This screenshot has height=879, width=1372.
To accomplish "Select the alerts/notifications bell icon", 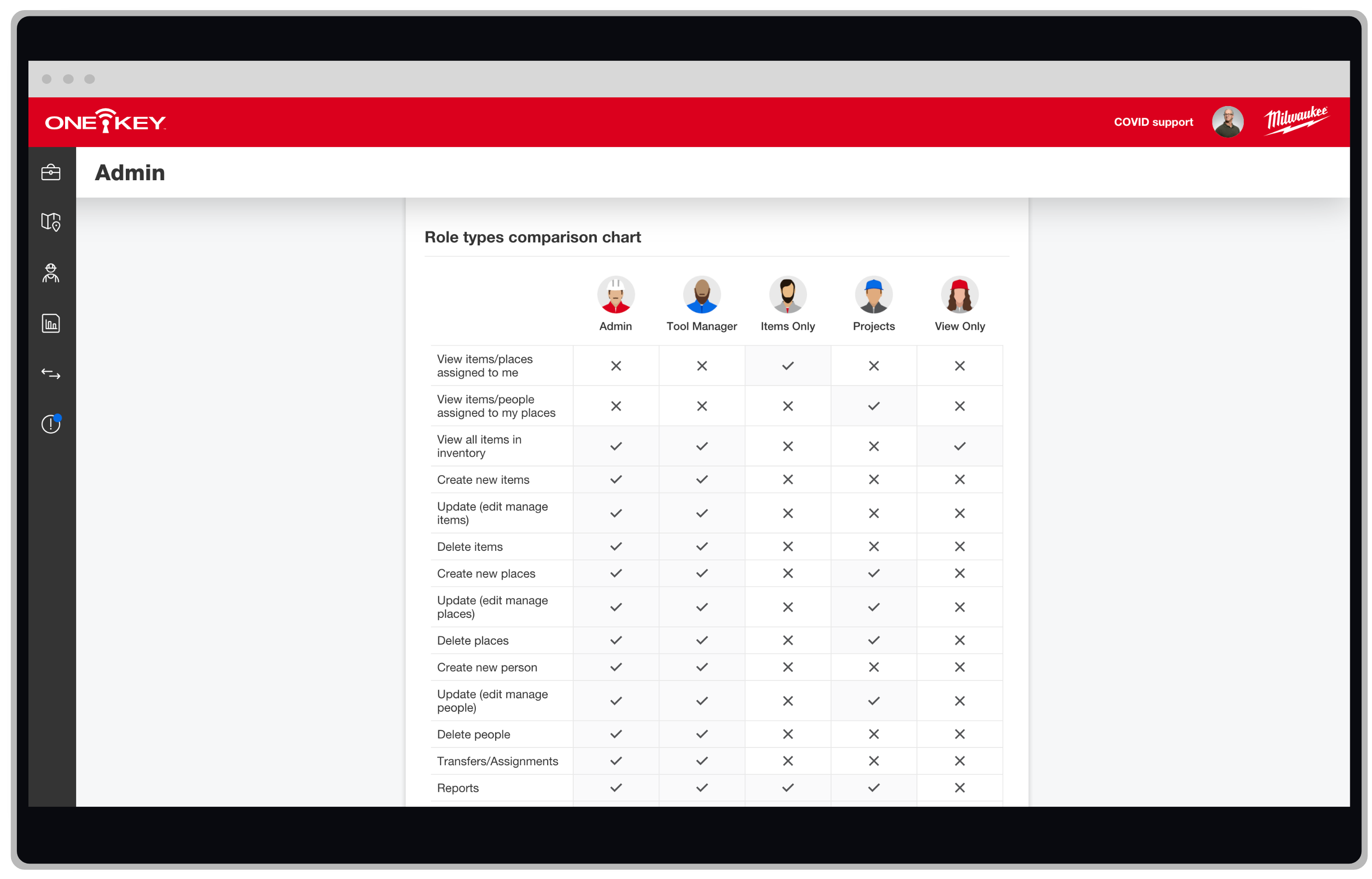I will coord(52,421).
